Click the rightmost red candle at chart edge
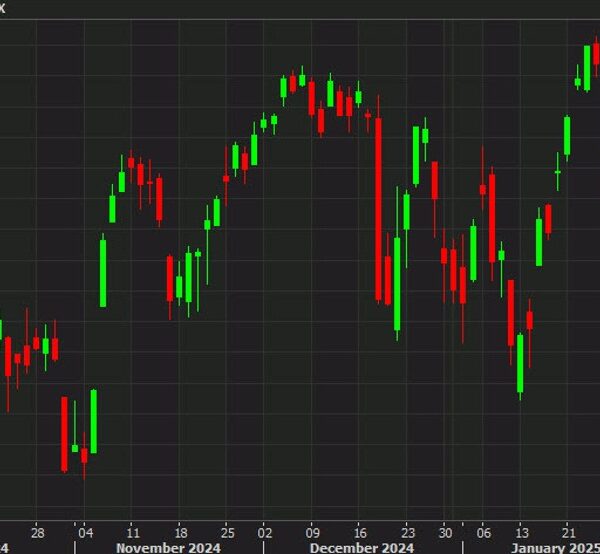 click(596, 53)
